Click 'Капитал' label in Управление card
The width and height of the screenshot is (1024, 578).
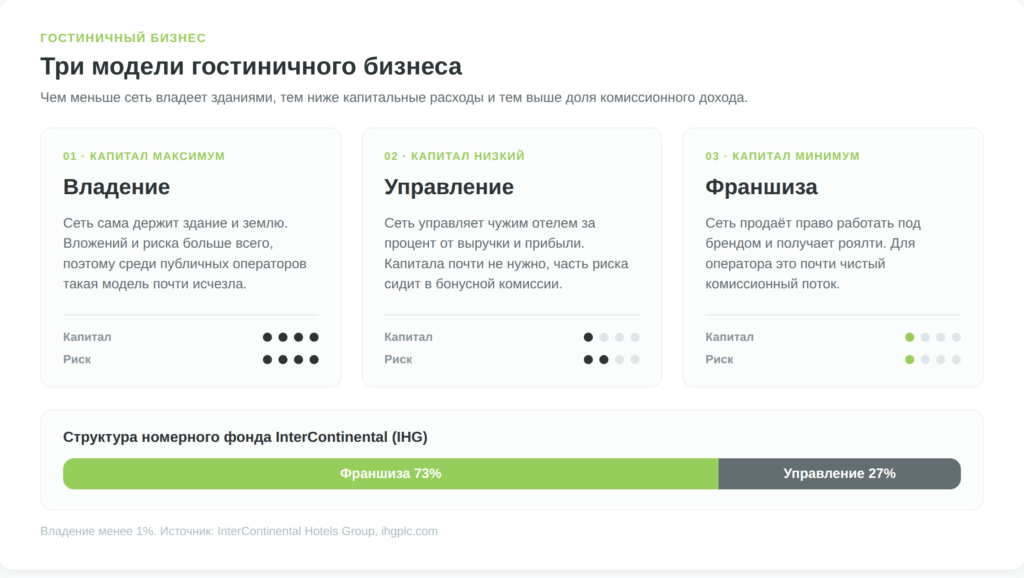click(408, 337)
